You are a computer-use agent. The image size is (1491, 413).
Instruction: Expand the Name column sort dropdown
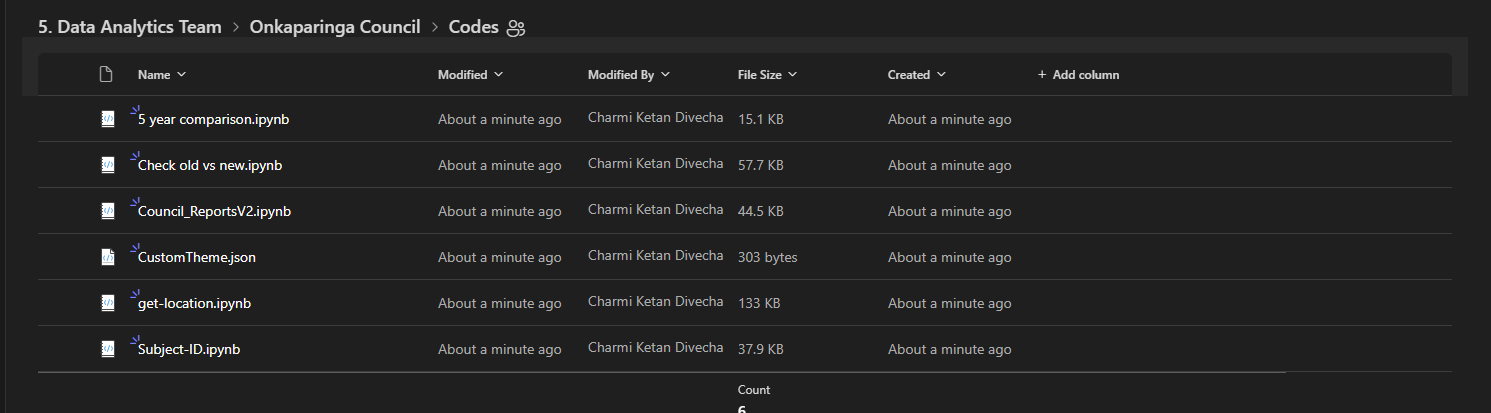[x=162, y=75]
